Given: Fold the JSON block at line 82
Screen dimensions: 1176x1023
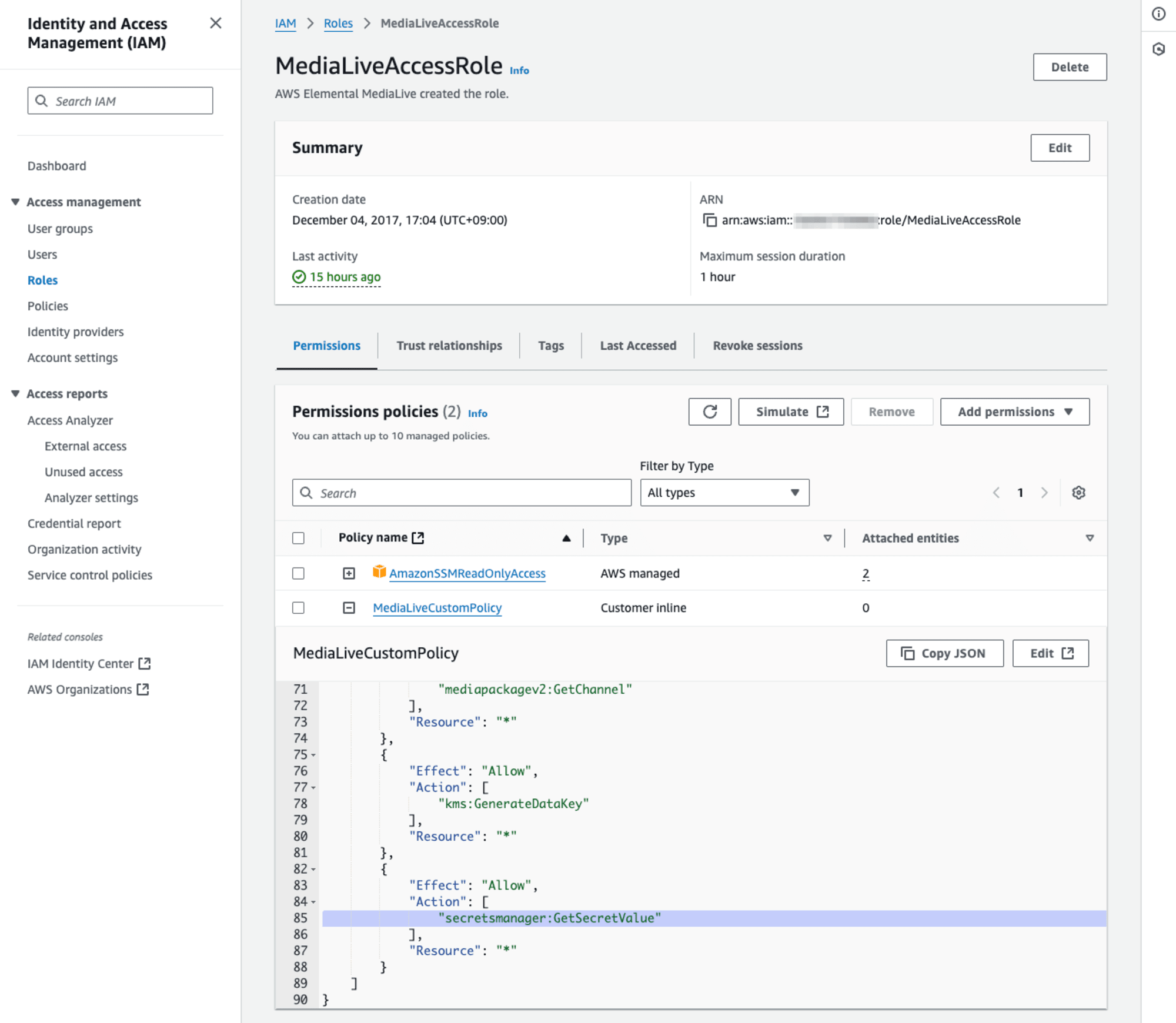Looking at the screenshot, I should tap(313, 870).
